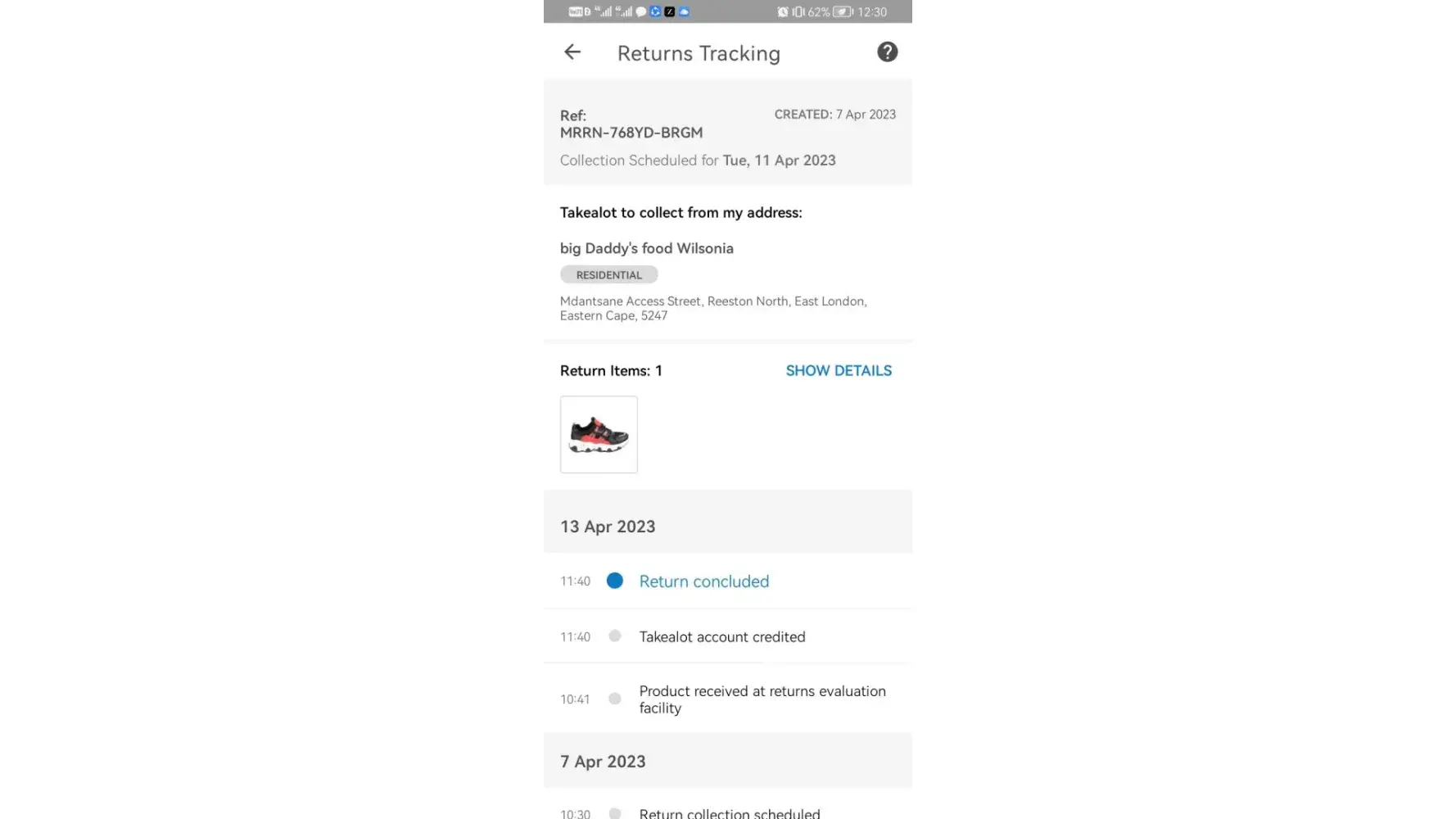The width and height of the screenshot is (1456, 819).
Task: Tap the blue sync notification icon
Action: click(x=655, y=11)
